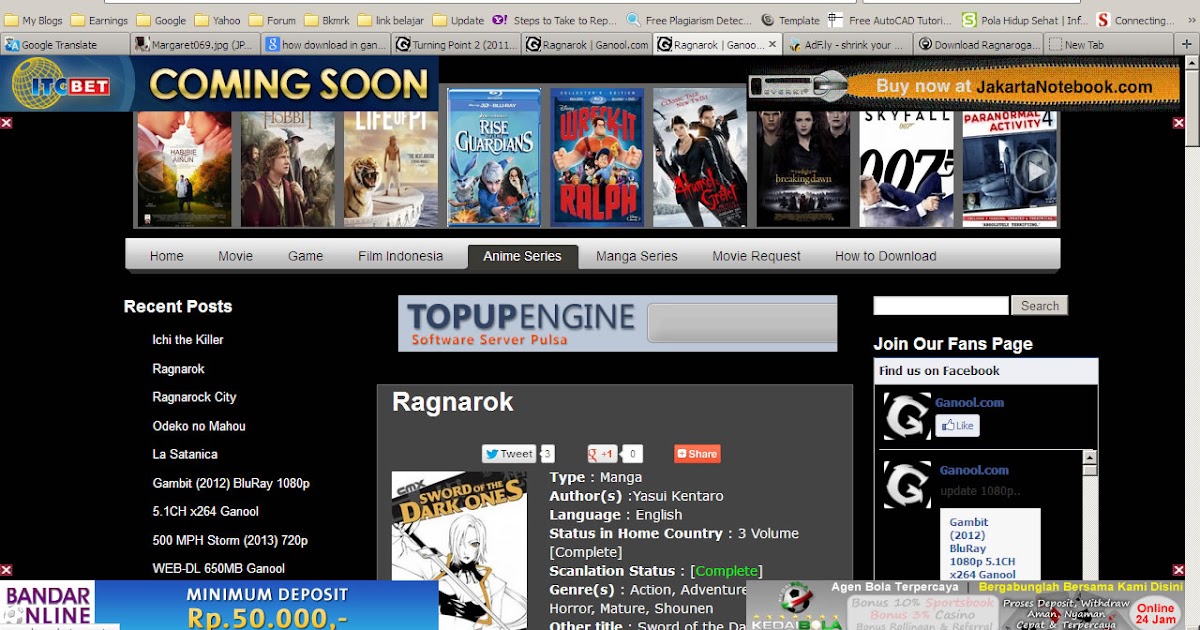Click the JakartaNotebook Buy now banner
This screenshot has height=630, width=1200.
point(967,87)
